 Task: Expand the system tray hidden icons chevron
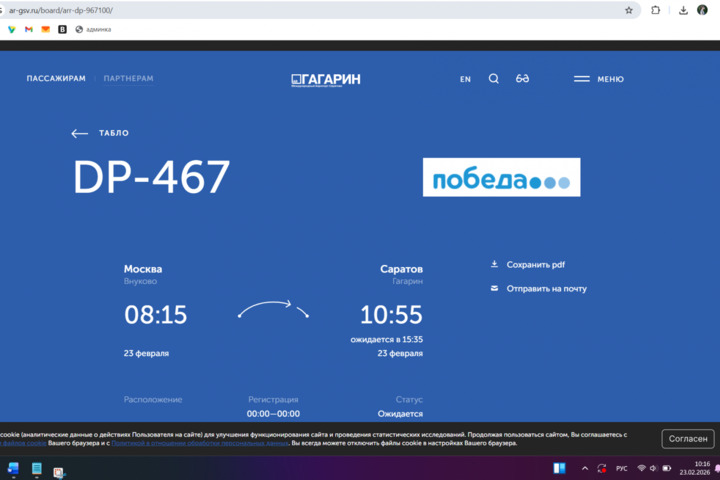click(x=585, y=468)
